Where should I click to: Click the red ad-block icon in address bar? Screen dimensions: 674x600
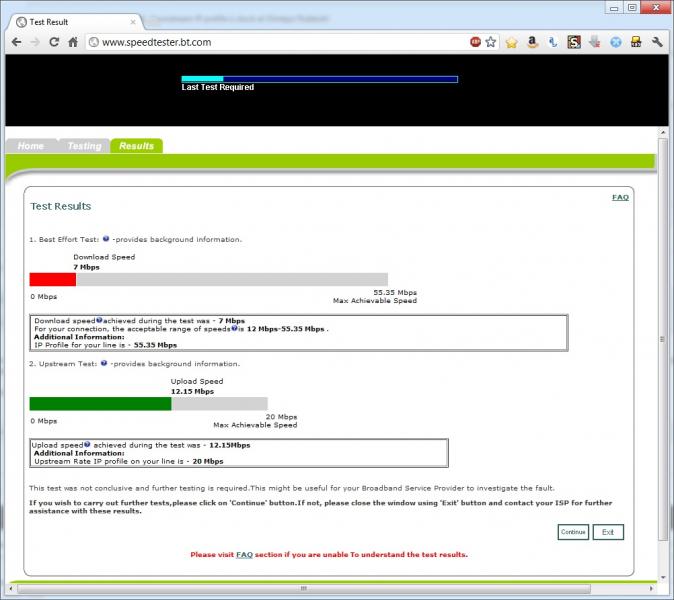475,42
